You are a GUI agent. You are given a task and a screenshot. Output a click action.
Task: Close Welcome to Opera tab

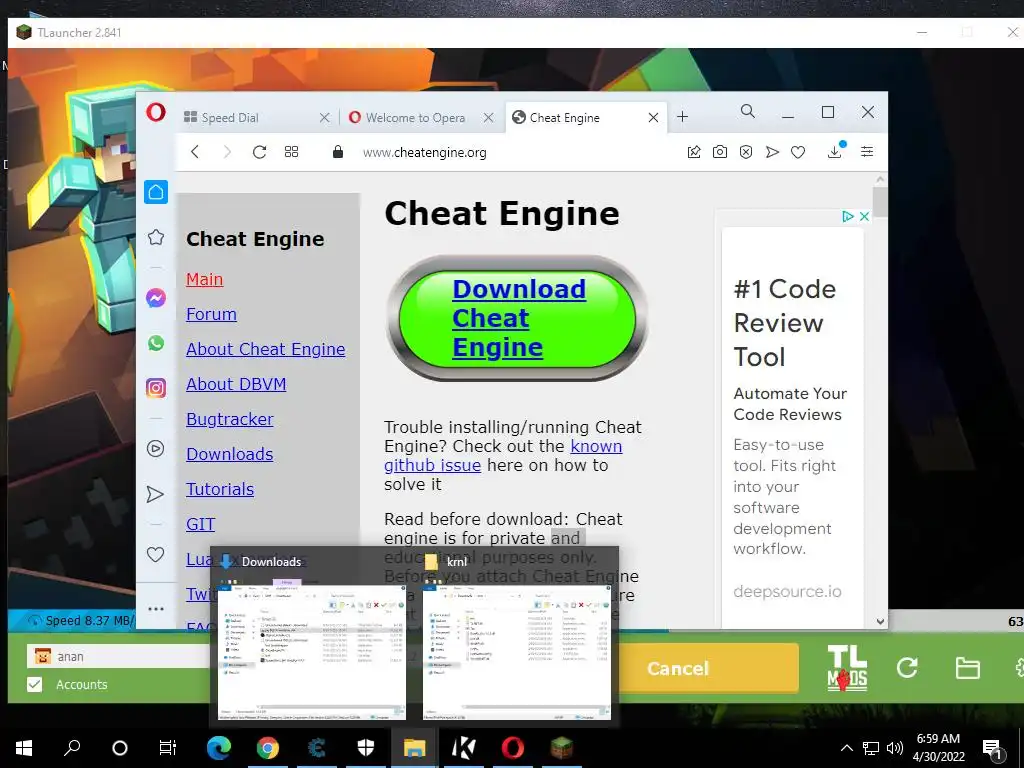click(x=488, y=118)
